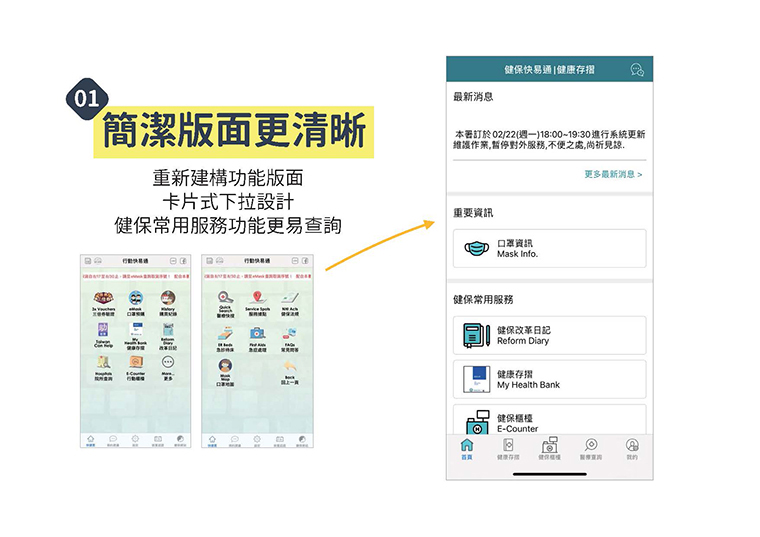Switch to the 健康存摺 bottom tab

[508, 449]
